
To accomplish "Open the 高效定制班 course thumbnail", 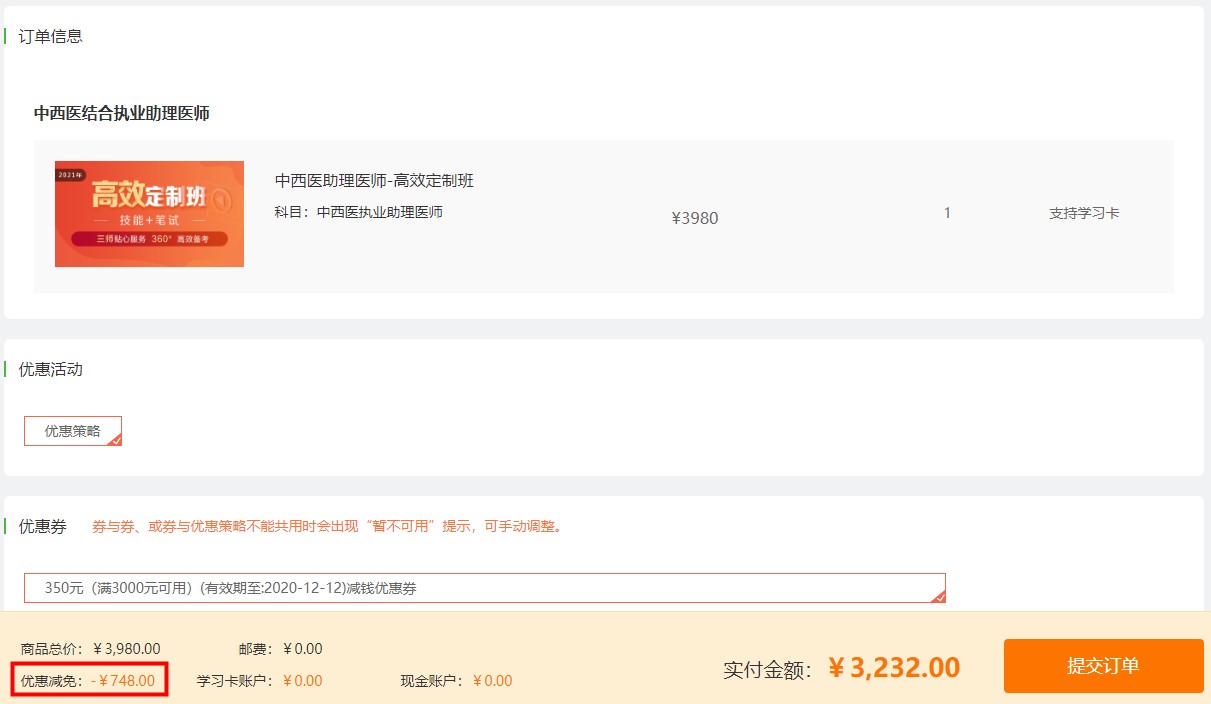I will (x=149, y=214).
